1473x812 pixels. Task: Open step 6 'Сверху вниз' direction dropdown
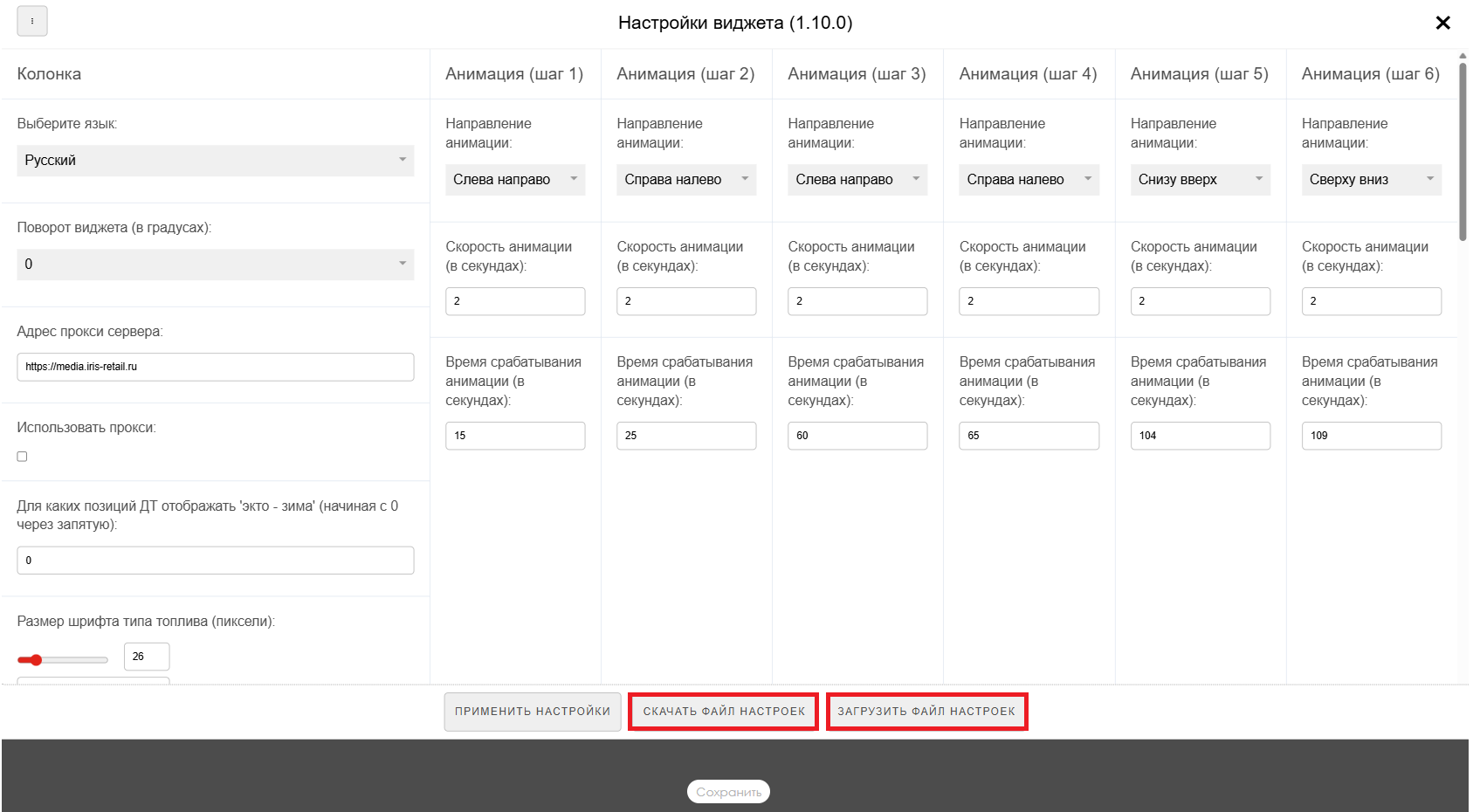(1371, 180)
